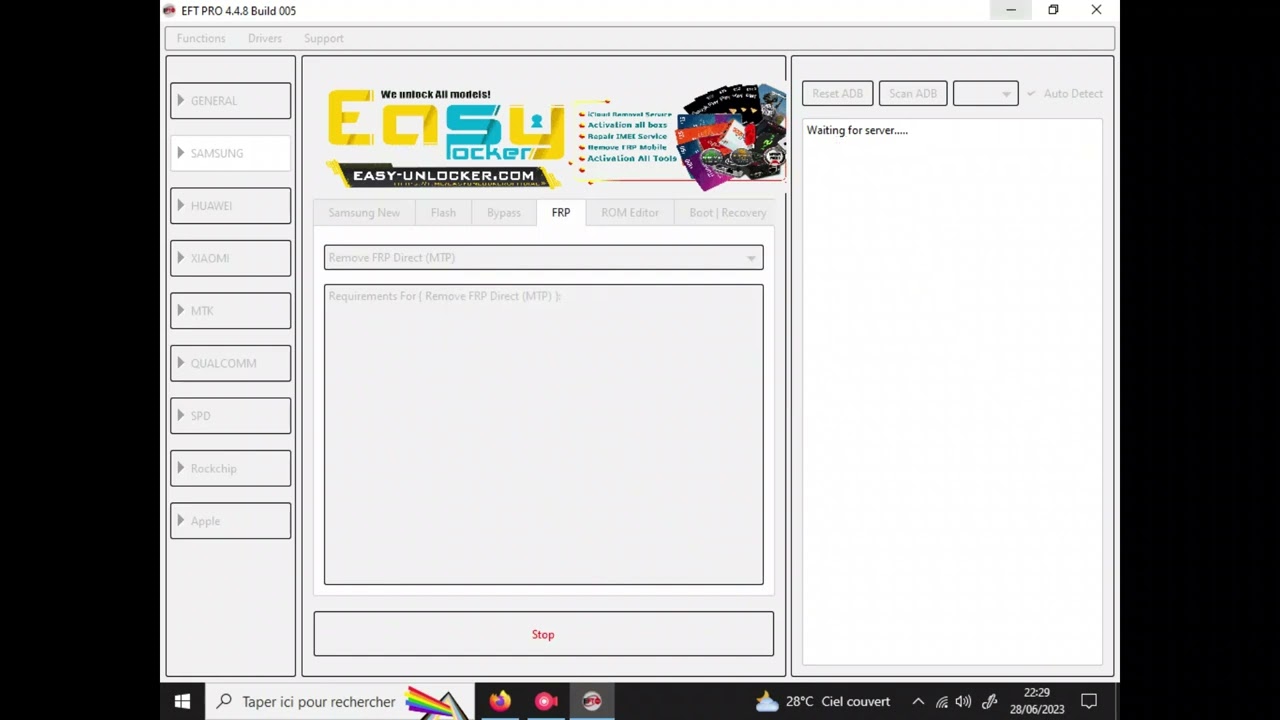1280x720 pixels.
Task: Click the Easy Locker banner image
Action: 556,137
